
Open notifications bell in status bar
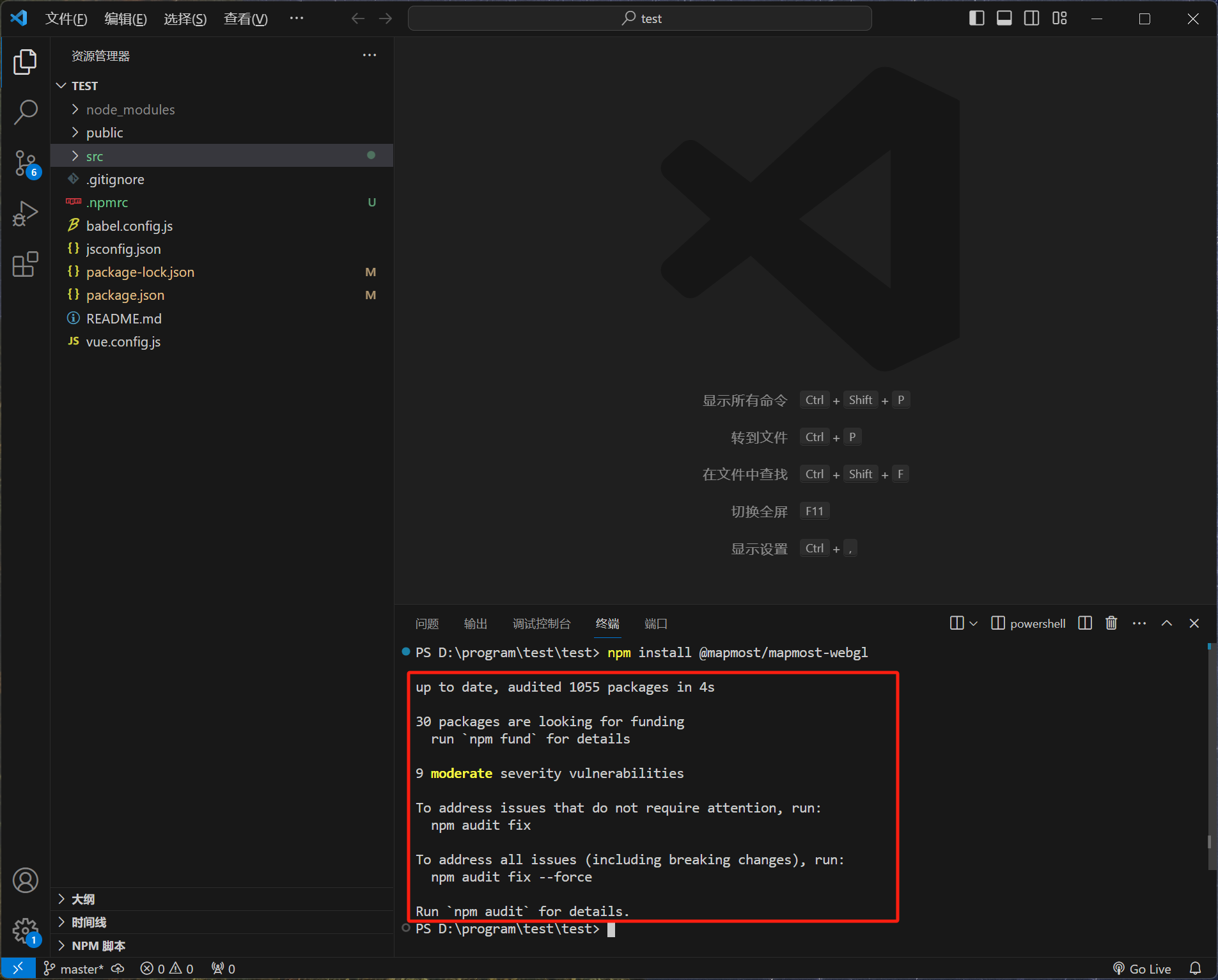[x=1195, y=969]
